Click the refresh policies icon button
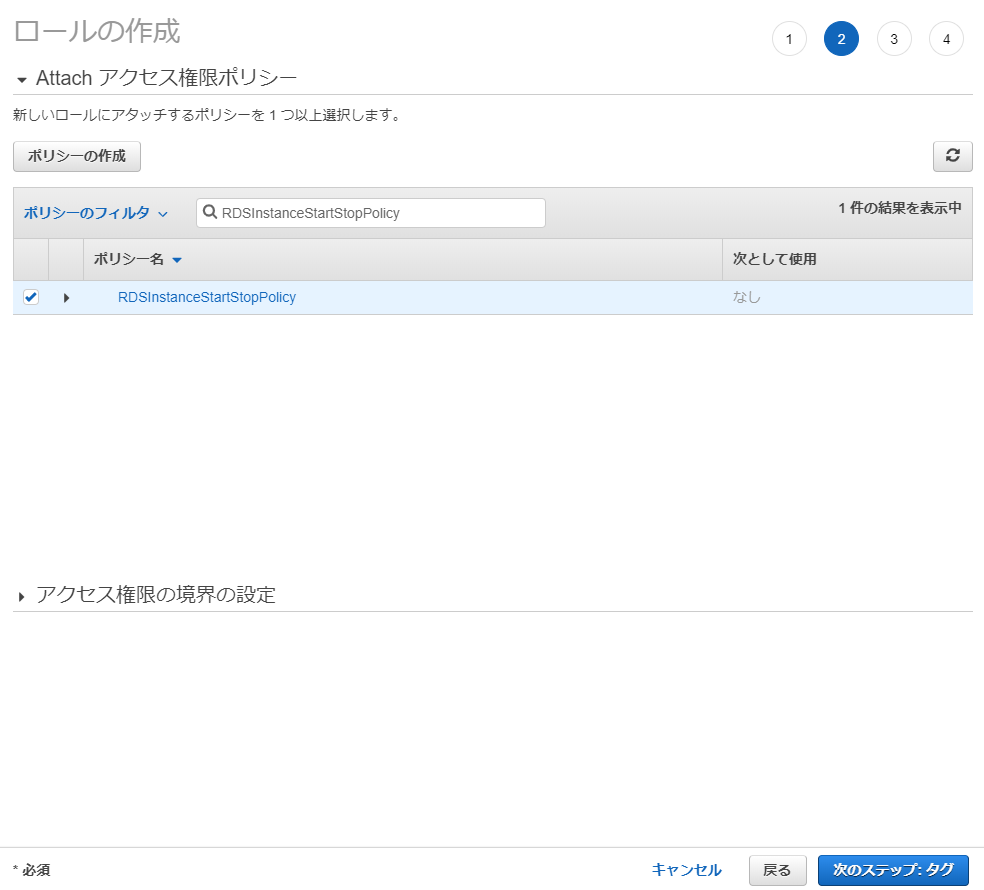Screen dimensions: 984x890 pos(952,156)
